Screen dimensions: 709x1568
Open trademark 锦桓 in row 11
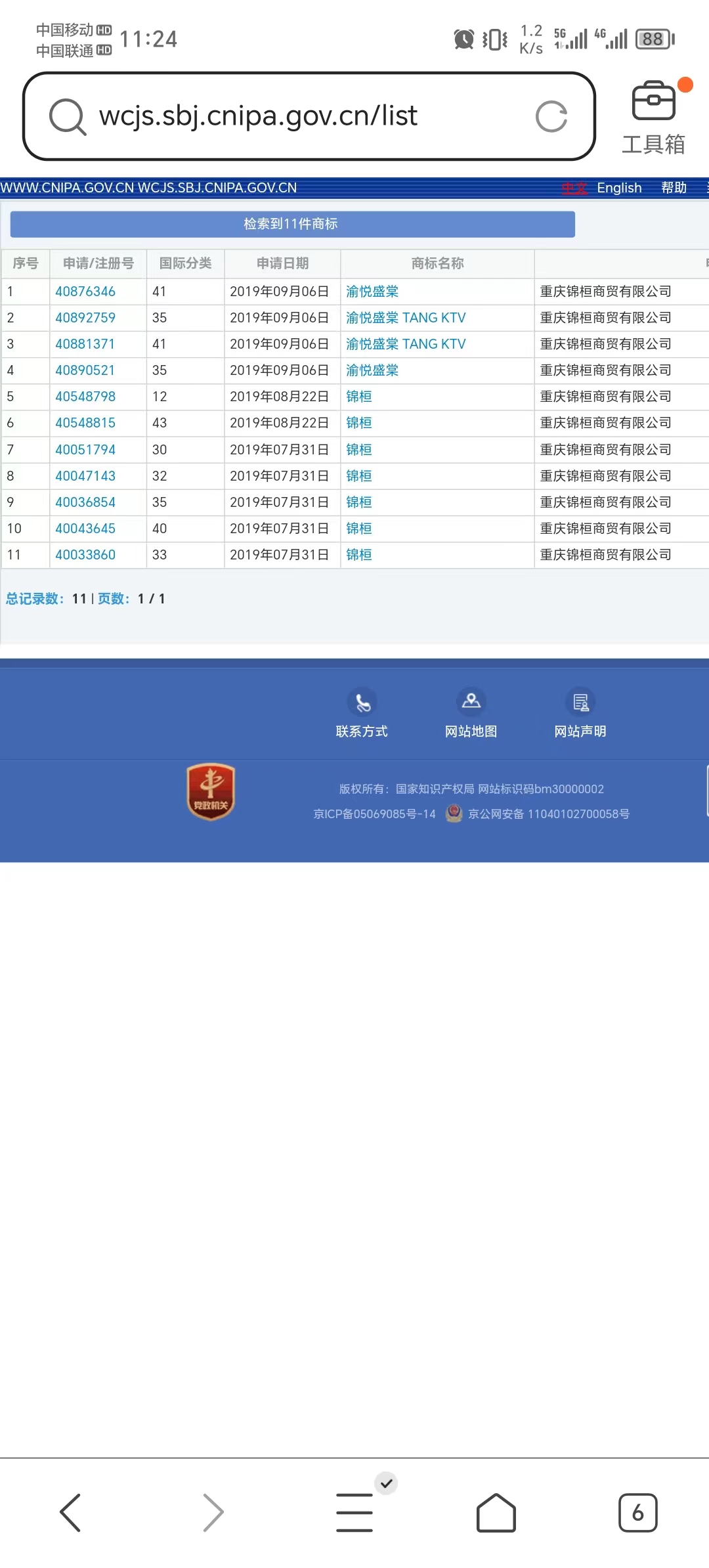click(x=359, y=555)
